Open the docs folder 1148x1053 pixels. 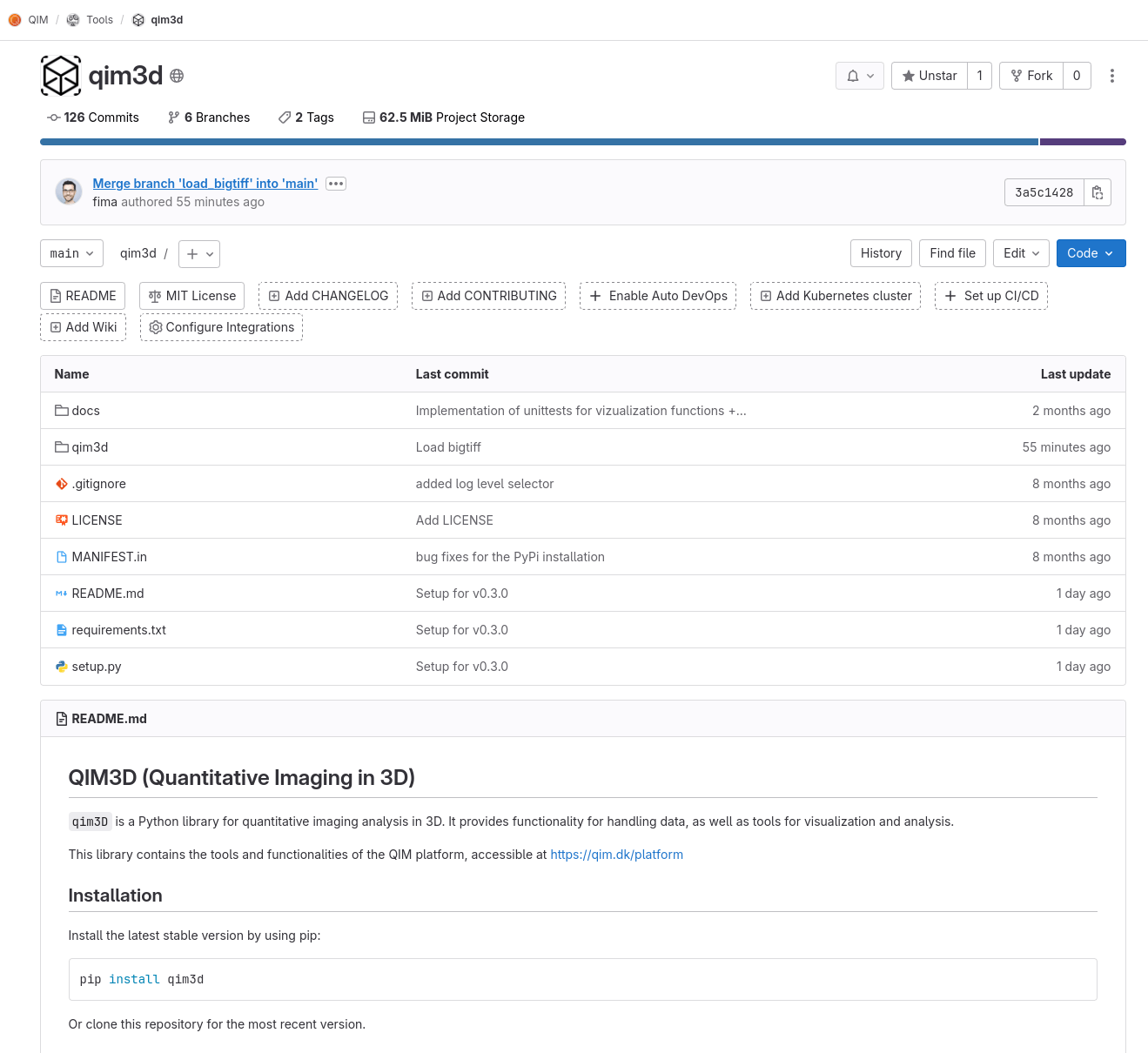[x=85, y=411]
